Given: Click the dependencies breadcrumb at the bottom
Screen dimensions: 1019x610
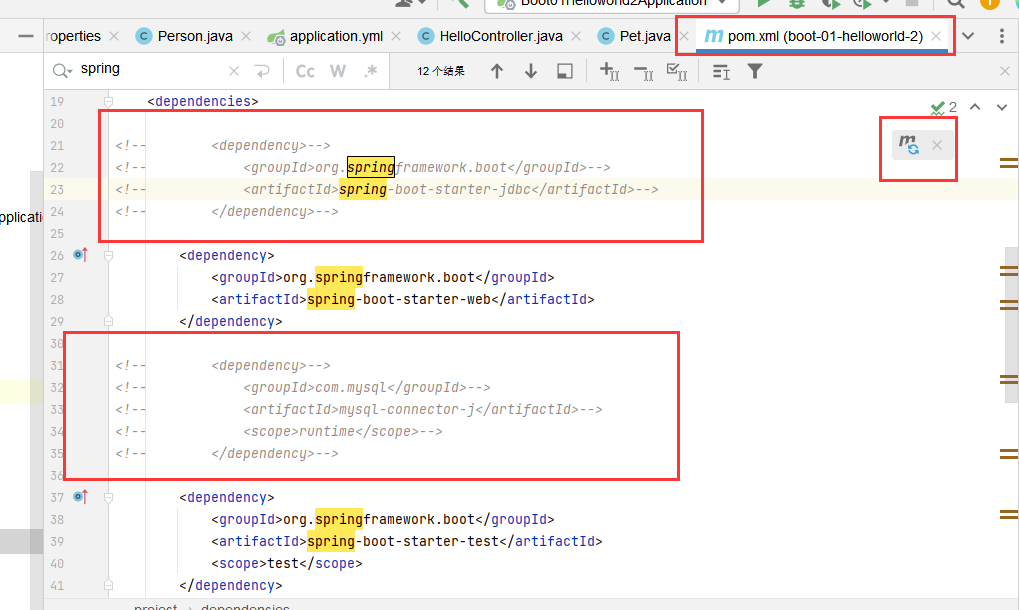Looking at the screenshot, I should (x=246, y=606).
